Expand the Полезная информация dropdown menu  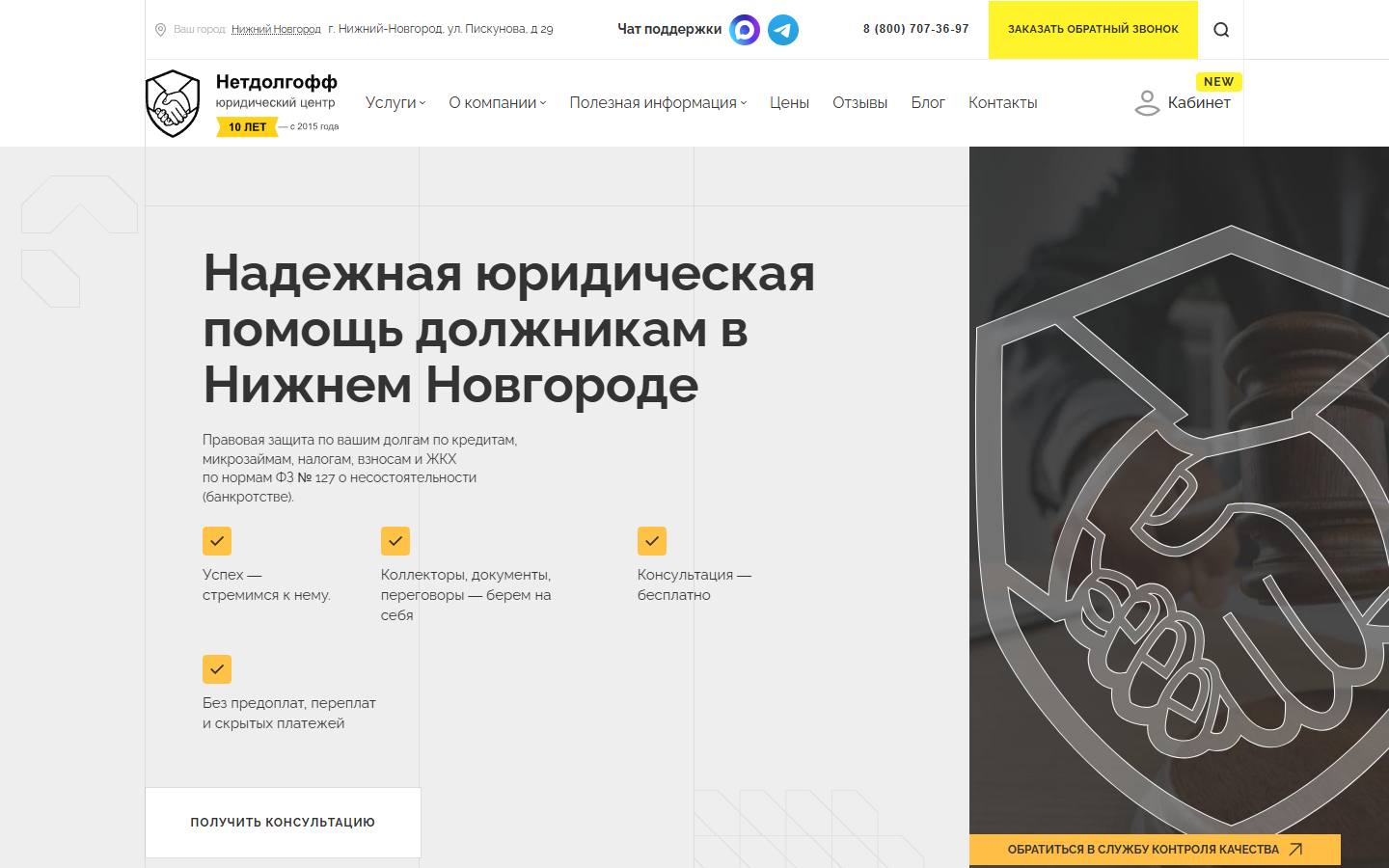(x=658, y=103)
